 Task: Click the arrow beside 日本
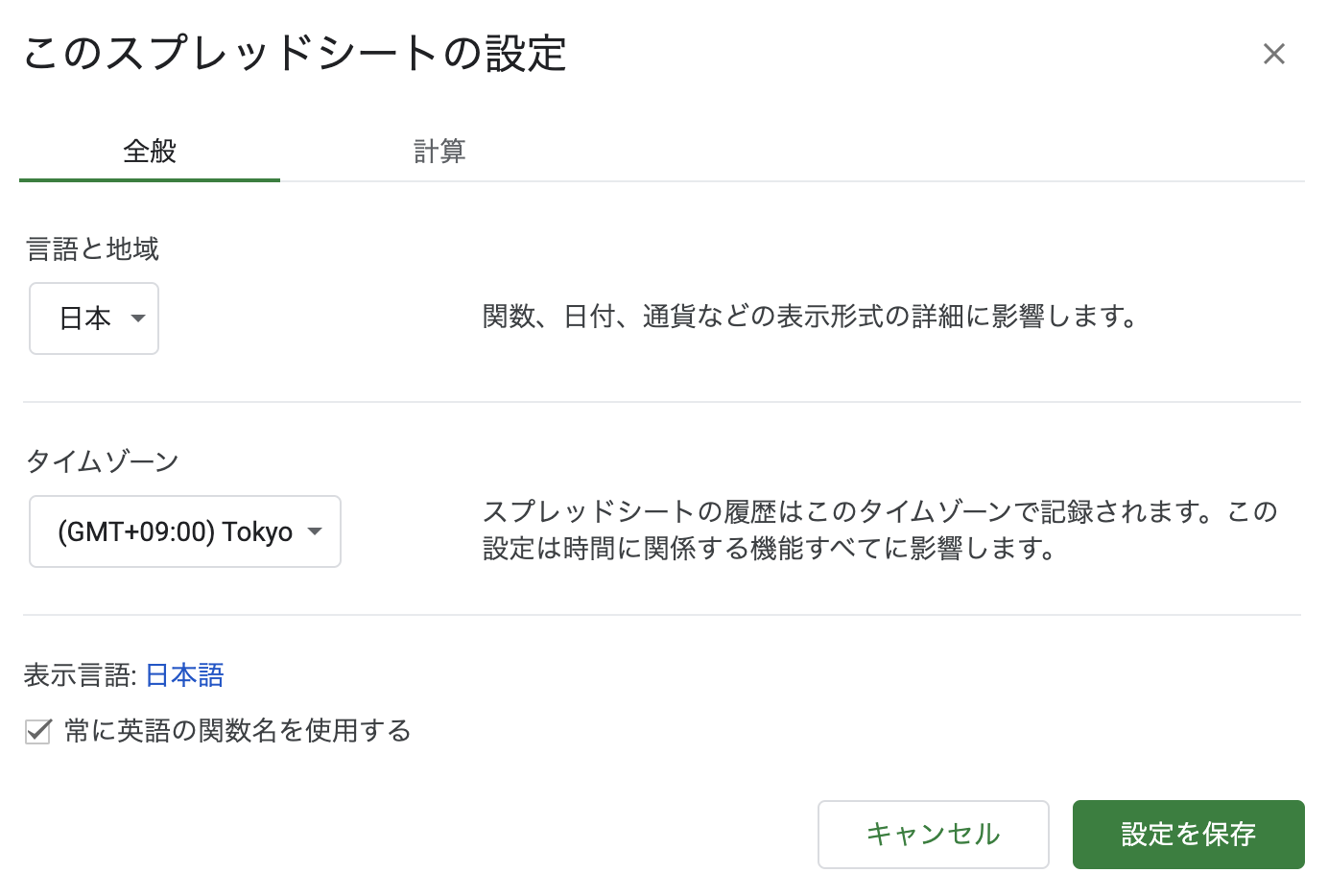point(138,318)
